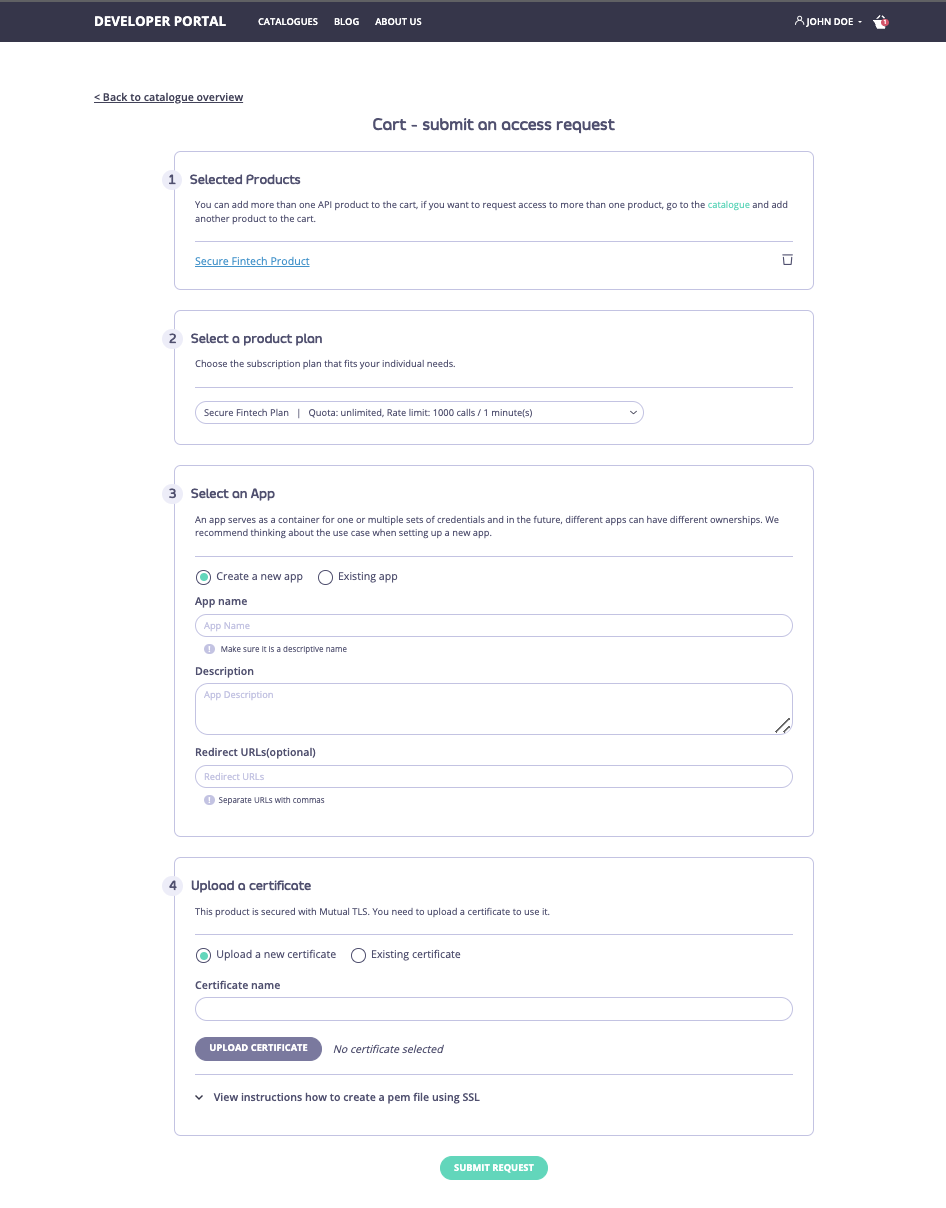Navigate to the BLOG section
The height and width of the screenshot is (1208, 946).
[x=346, y=21]
